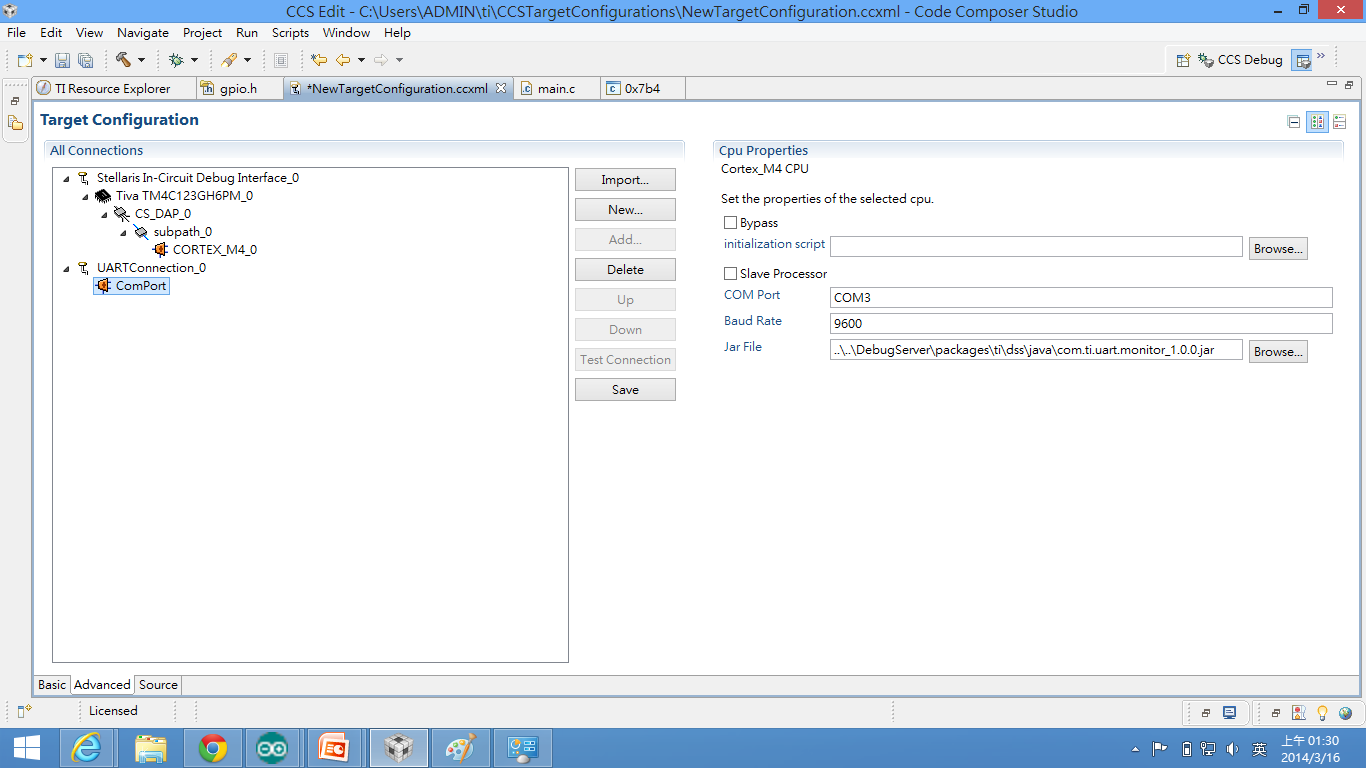Open the Project menu
This screenshot has height=768, width=1366.
tap(203, 33)
